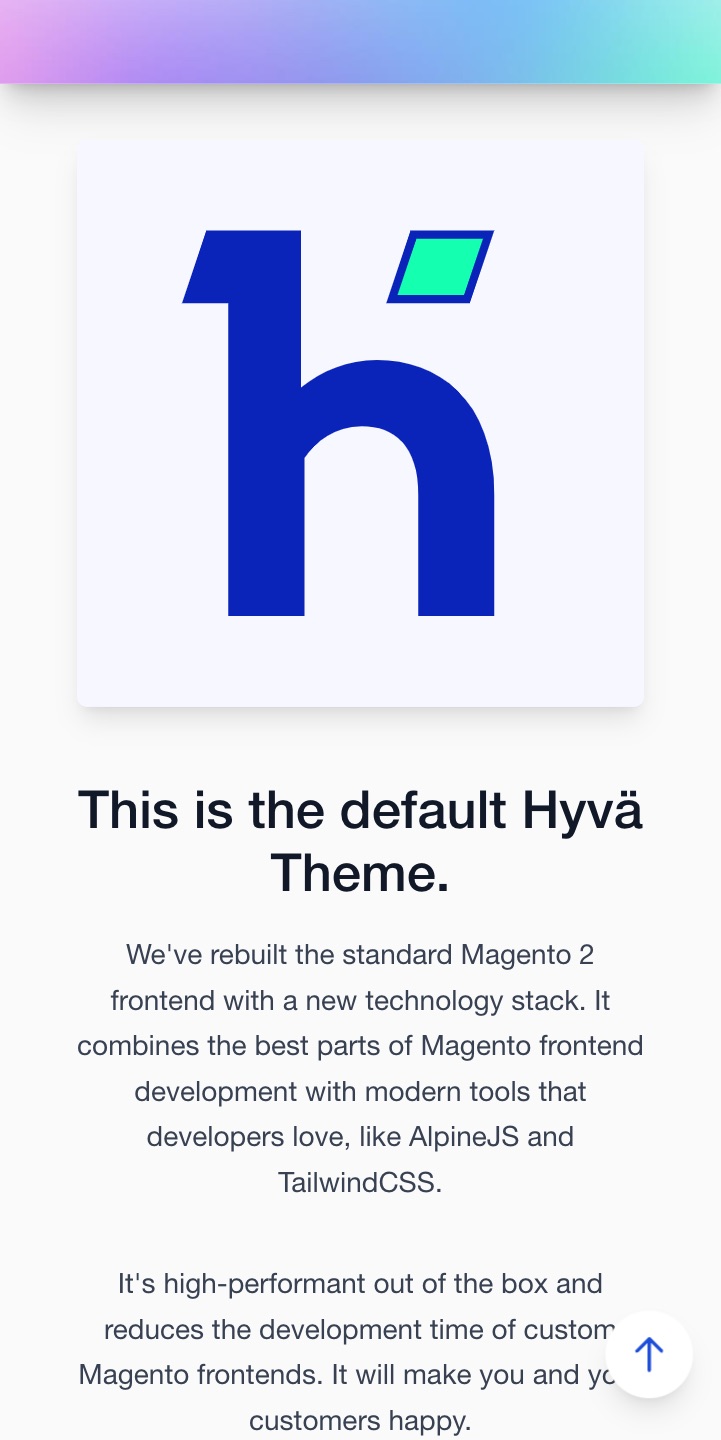
Task: Click the gradient banner at the top
Action: click(360, 41)
